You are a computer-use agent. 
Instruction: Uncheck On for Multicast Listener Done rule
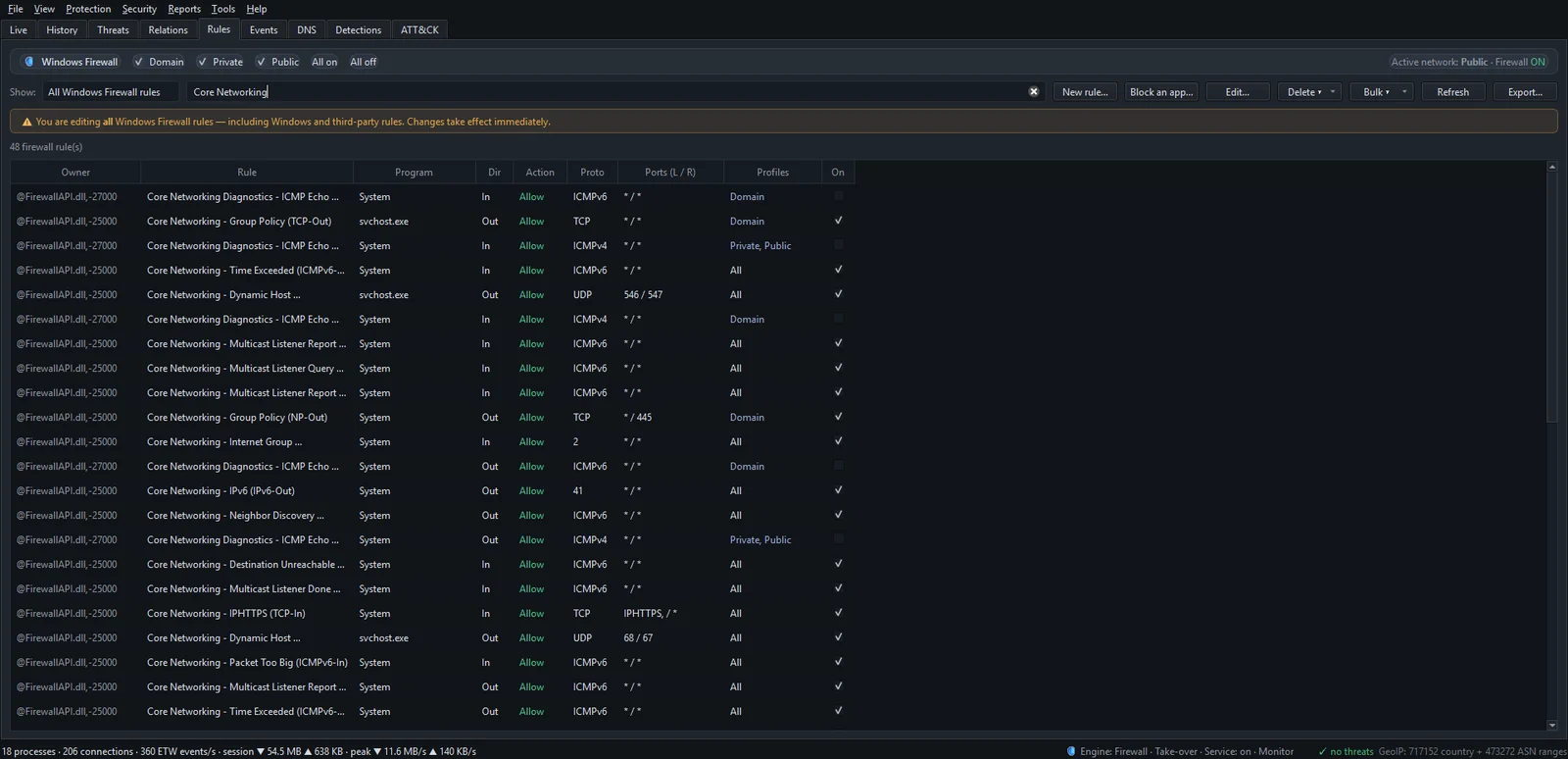[x=838, y=588]
